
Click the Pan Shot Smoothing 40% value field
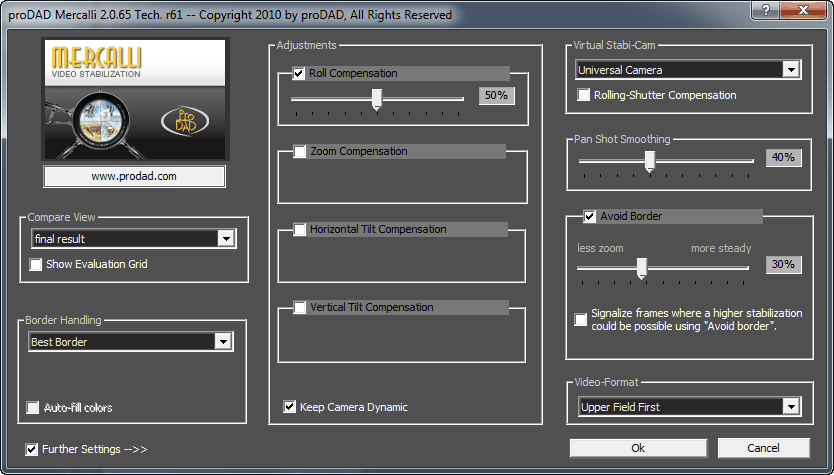coord(783,157)
